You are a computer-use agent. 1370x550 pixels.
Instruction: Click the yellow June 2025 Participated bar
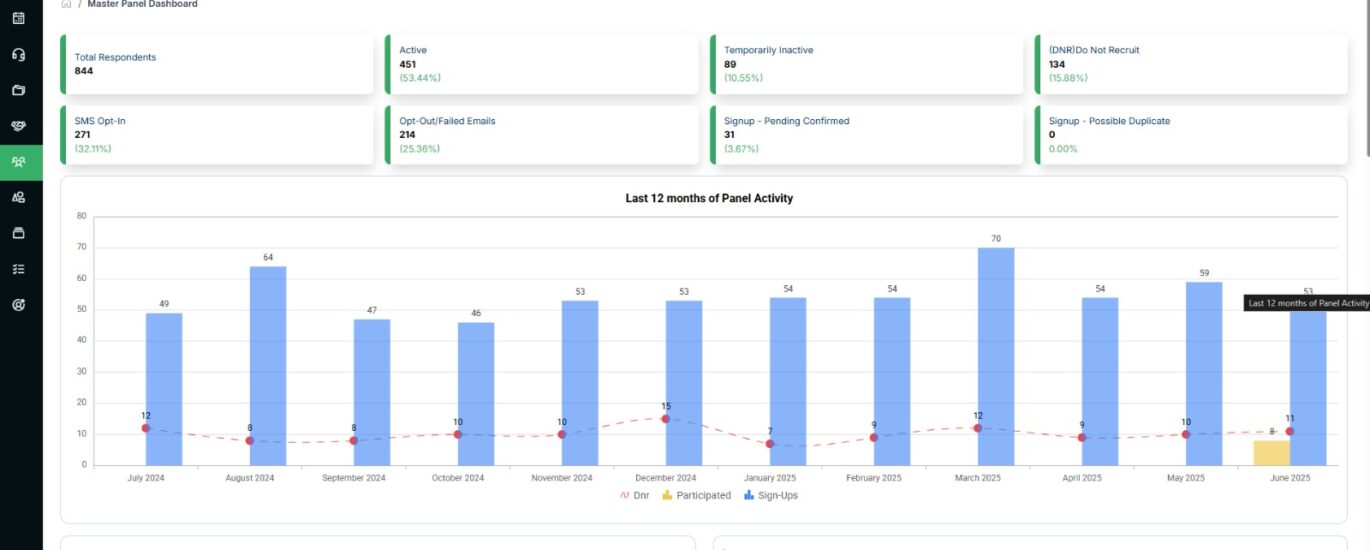(x=1271, y=453)
